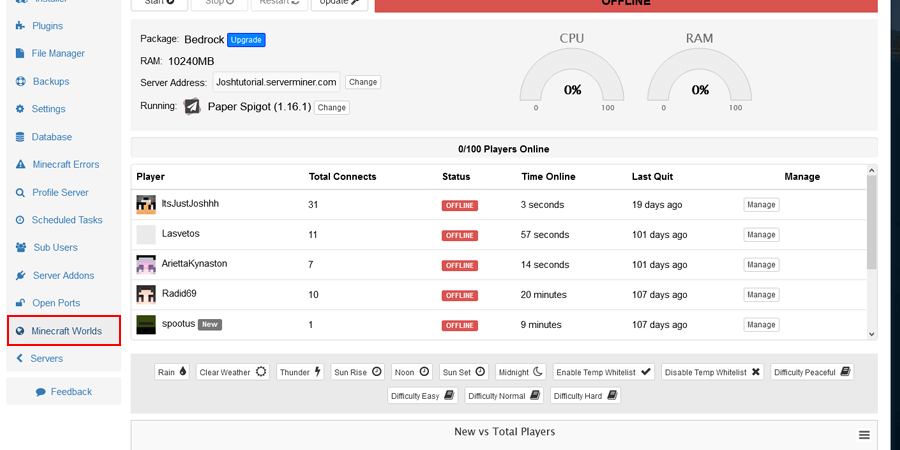Open the Feedback form

71,392
